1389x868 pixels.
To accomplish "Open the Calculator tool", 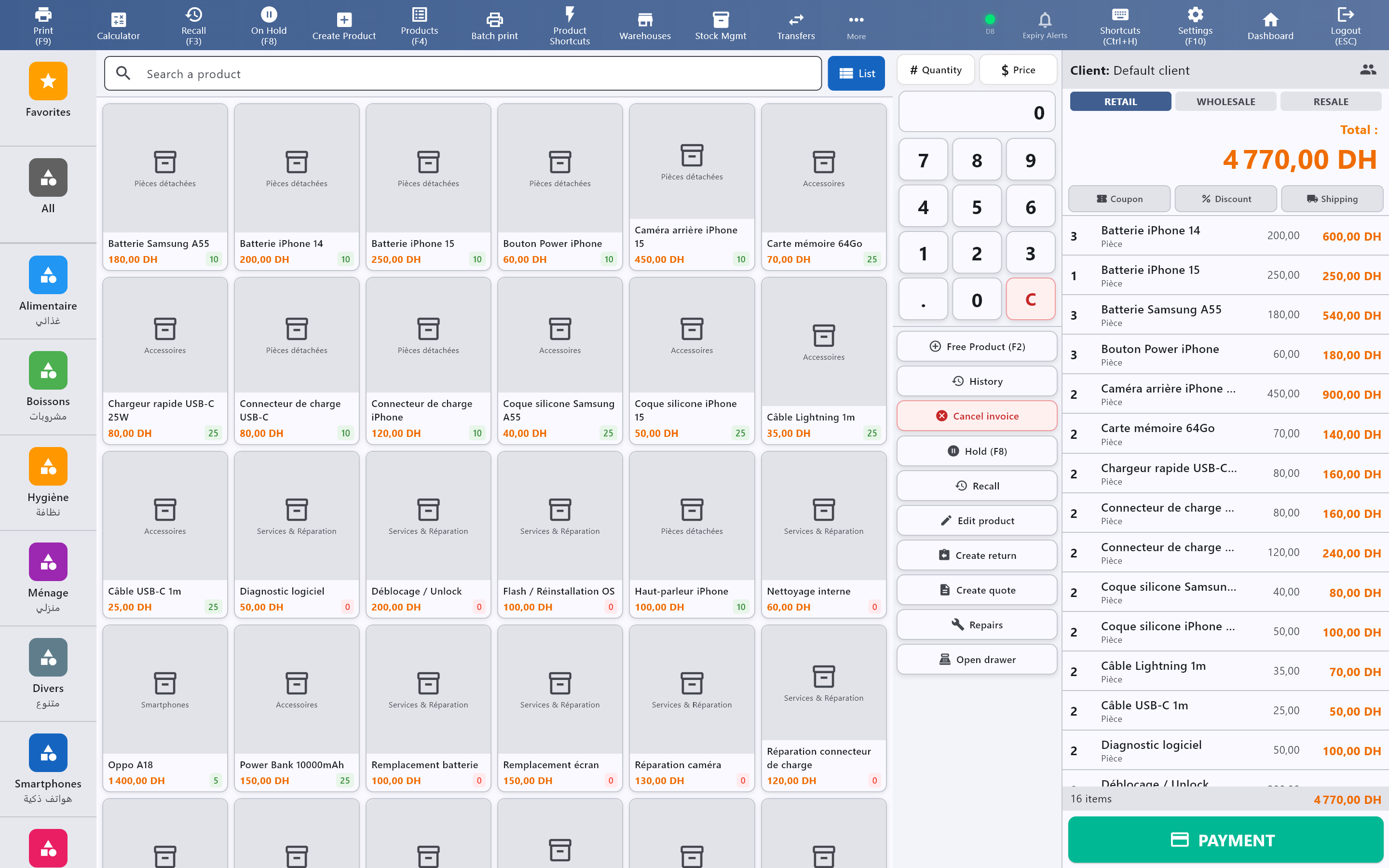I will (118, 25).
